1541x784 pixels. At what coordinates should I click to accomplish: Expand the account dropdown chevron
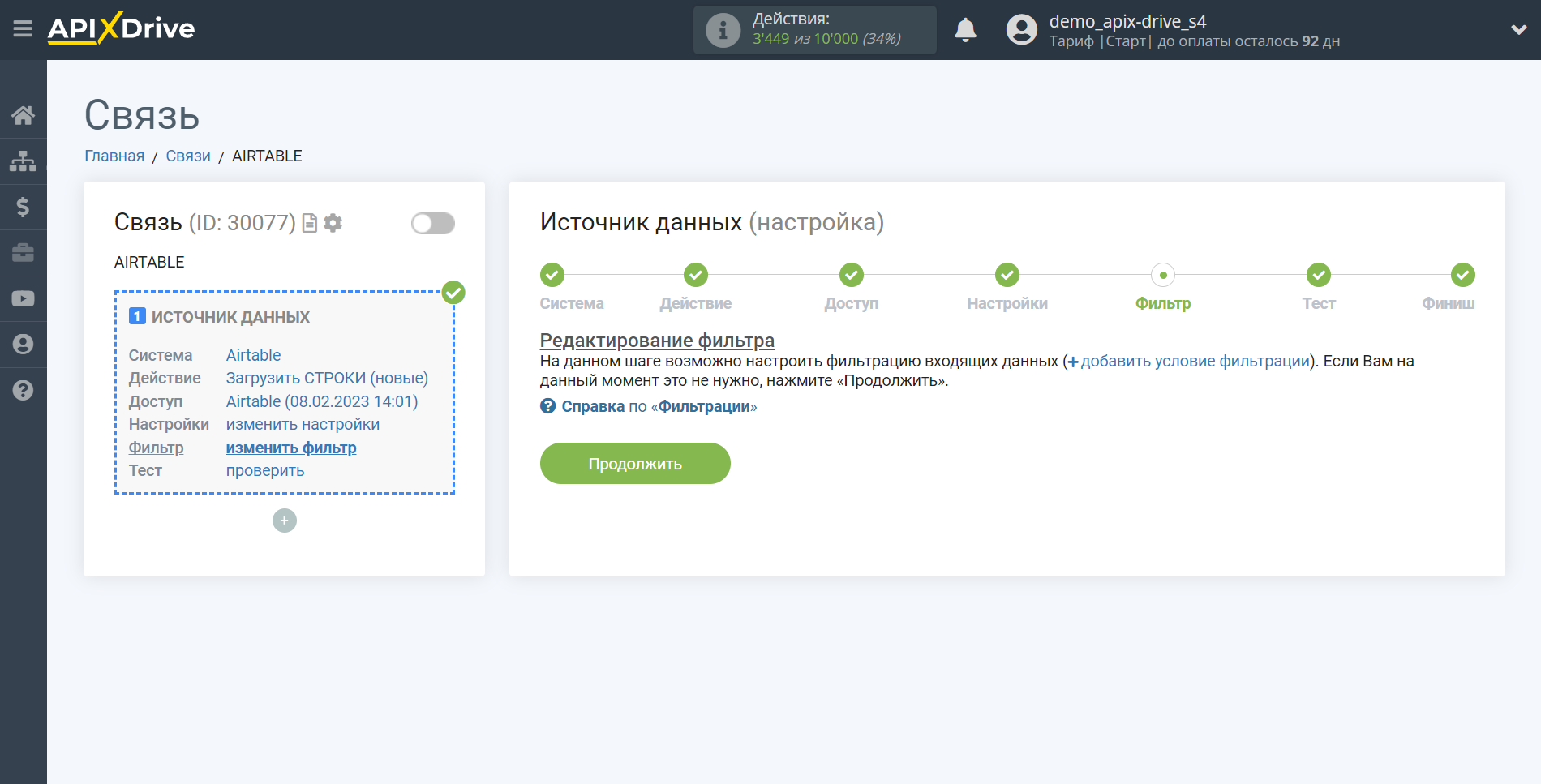point(1518,30)
